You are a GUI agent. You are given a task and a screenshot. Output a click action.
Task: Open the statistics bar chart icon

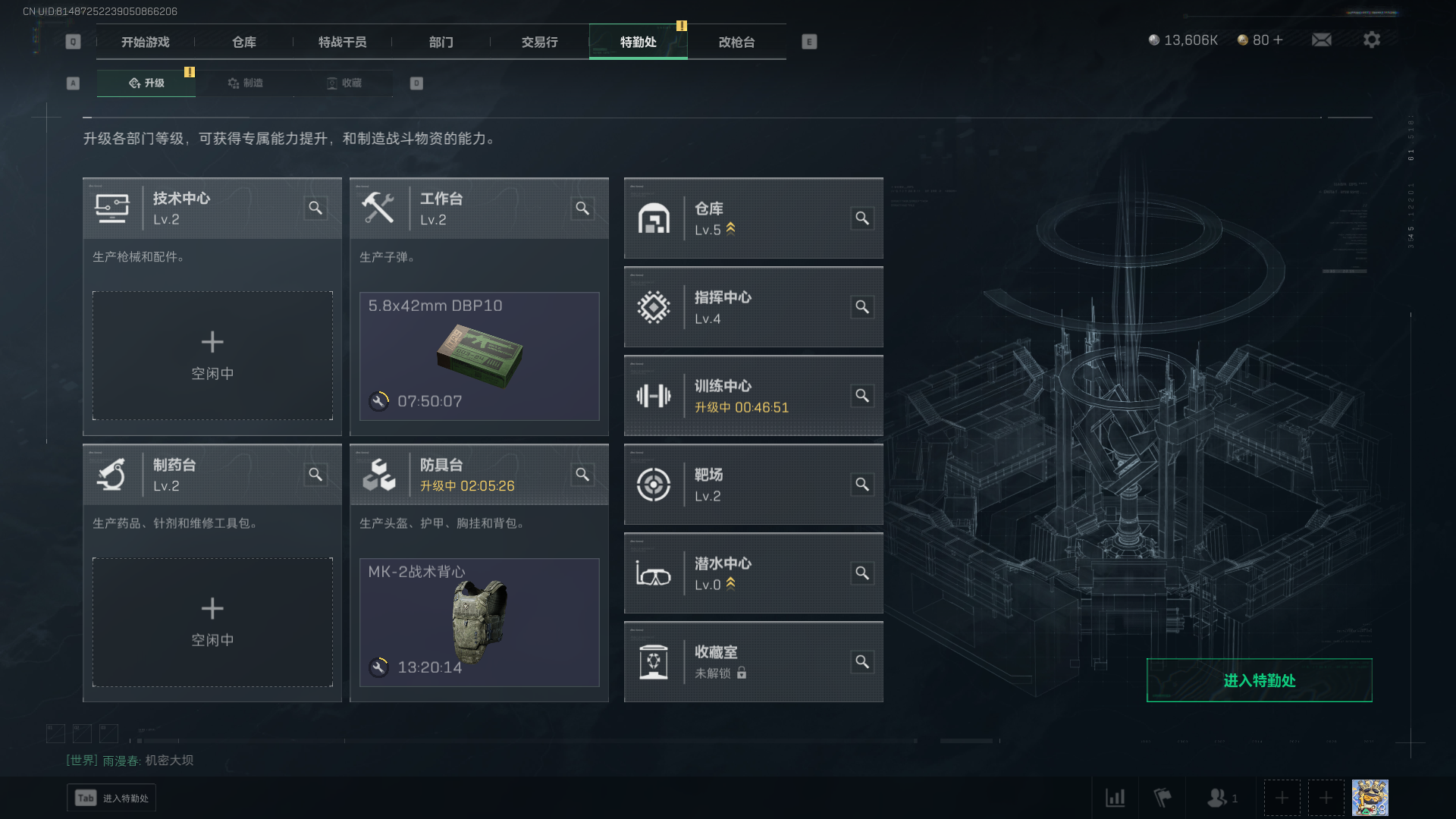[x=1115, y=798]
